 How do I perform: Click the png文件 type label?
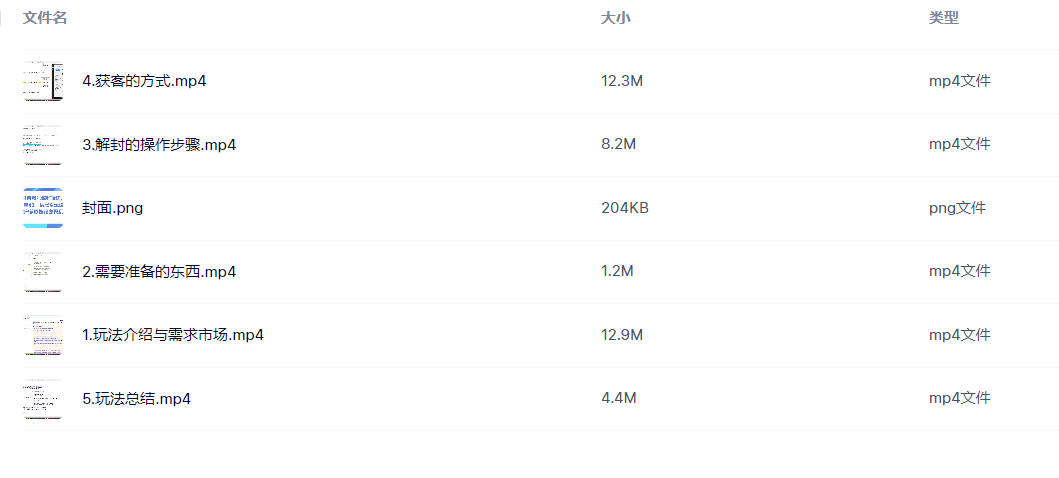(957, 208)
